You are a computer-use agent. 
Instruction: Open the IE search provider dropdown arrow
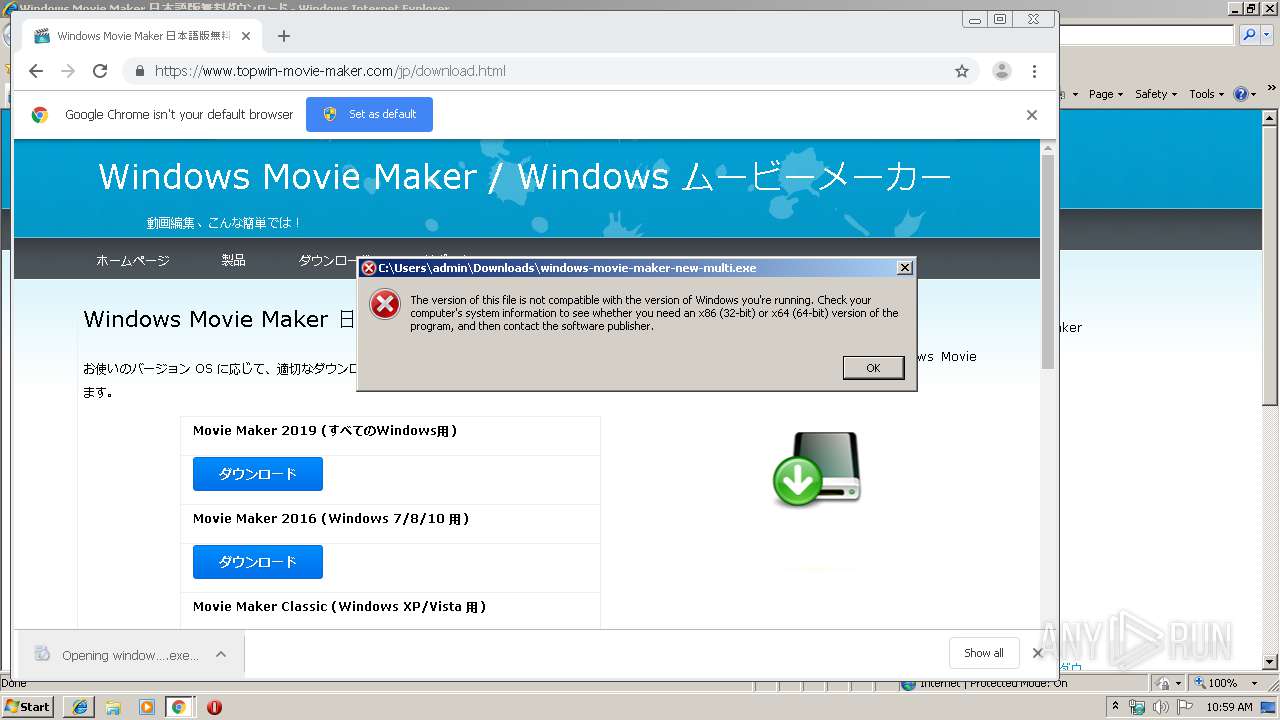point(1266,35)
